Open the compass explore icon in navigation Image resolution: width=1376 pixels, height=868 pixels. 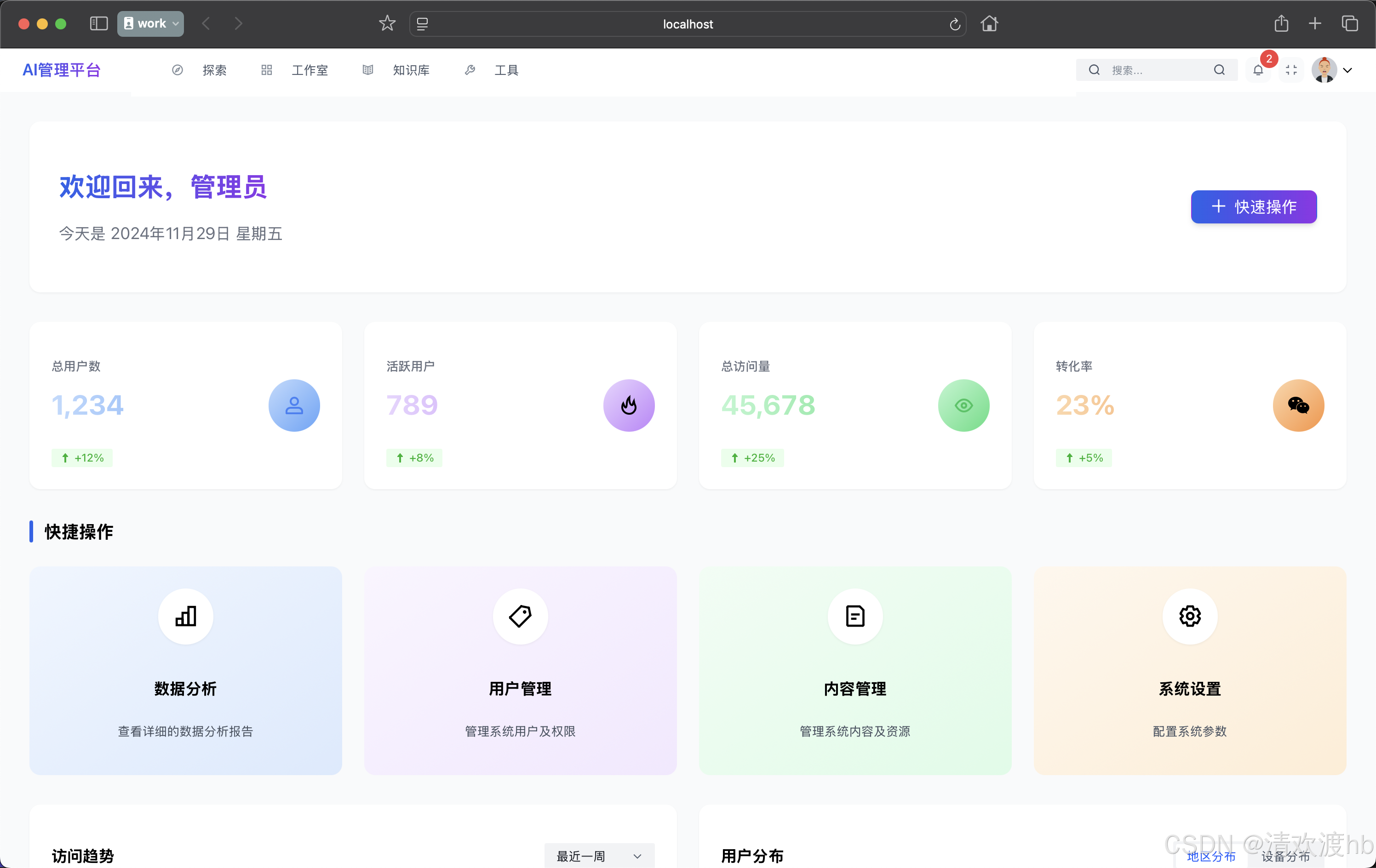(x=177, y=70)
